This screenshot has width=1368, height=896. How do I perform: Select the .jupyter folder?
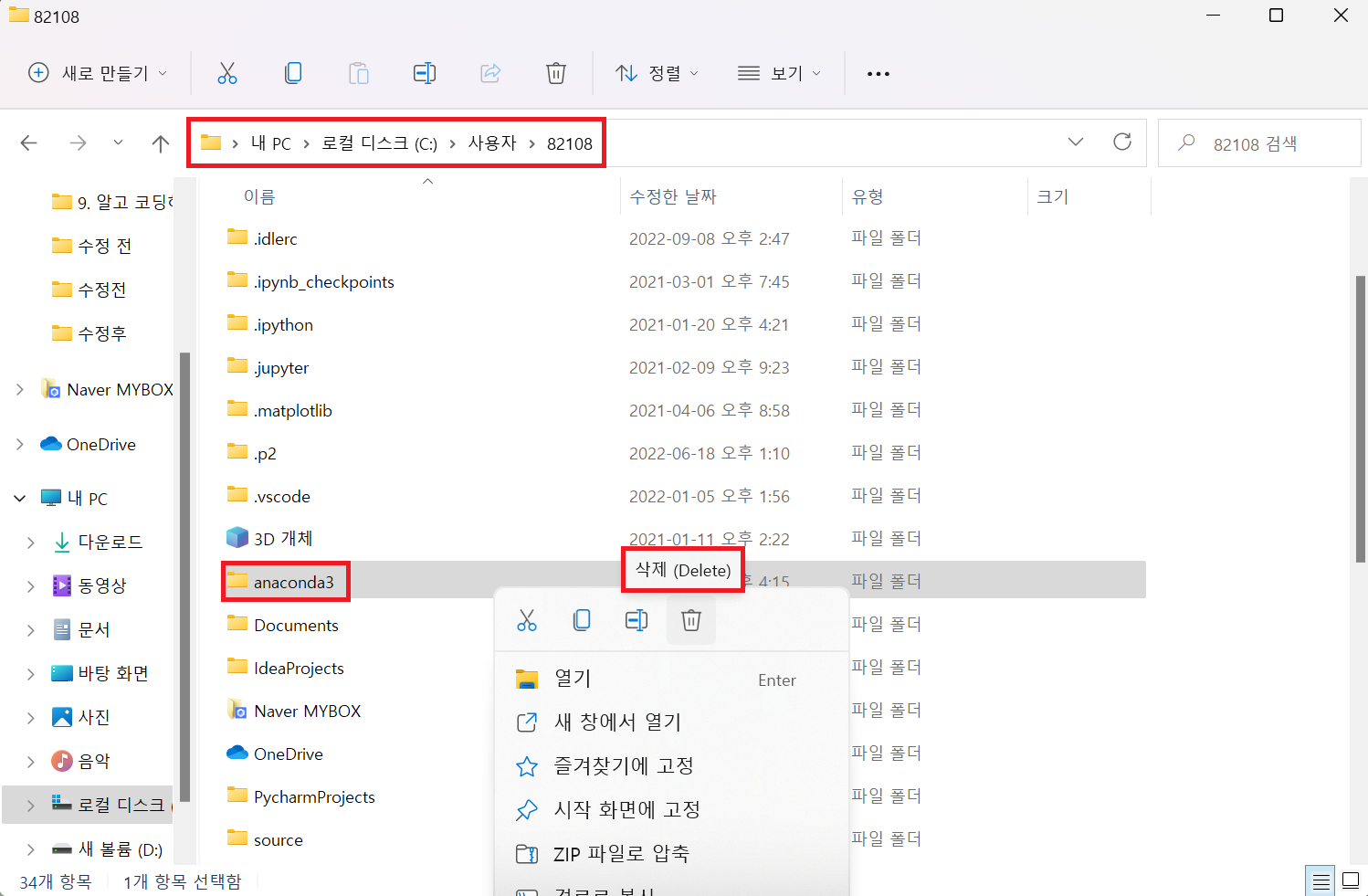(x=268, y=367)
